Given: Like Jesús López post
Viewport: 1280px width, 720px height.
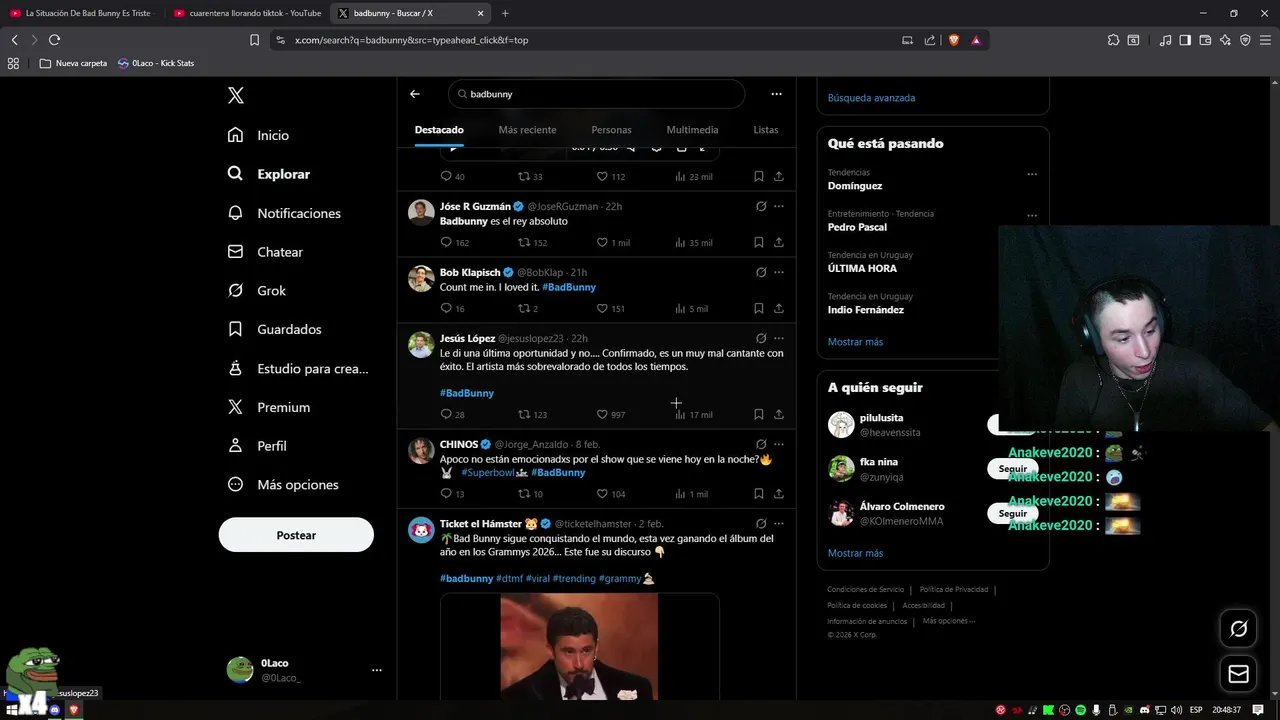Looking at the screenshot, I should pos(602,414).
